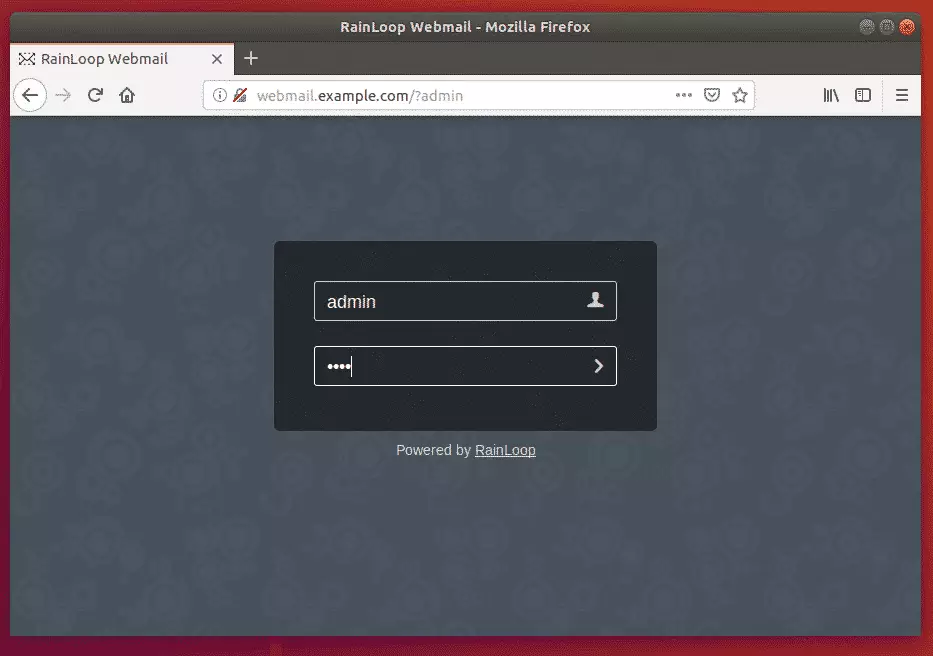Focus the admin login username field

pos(465,301)
